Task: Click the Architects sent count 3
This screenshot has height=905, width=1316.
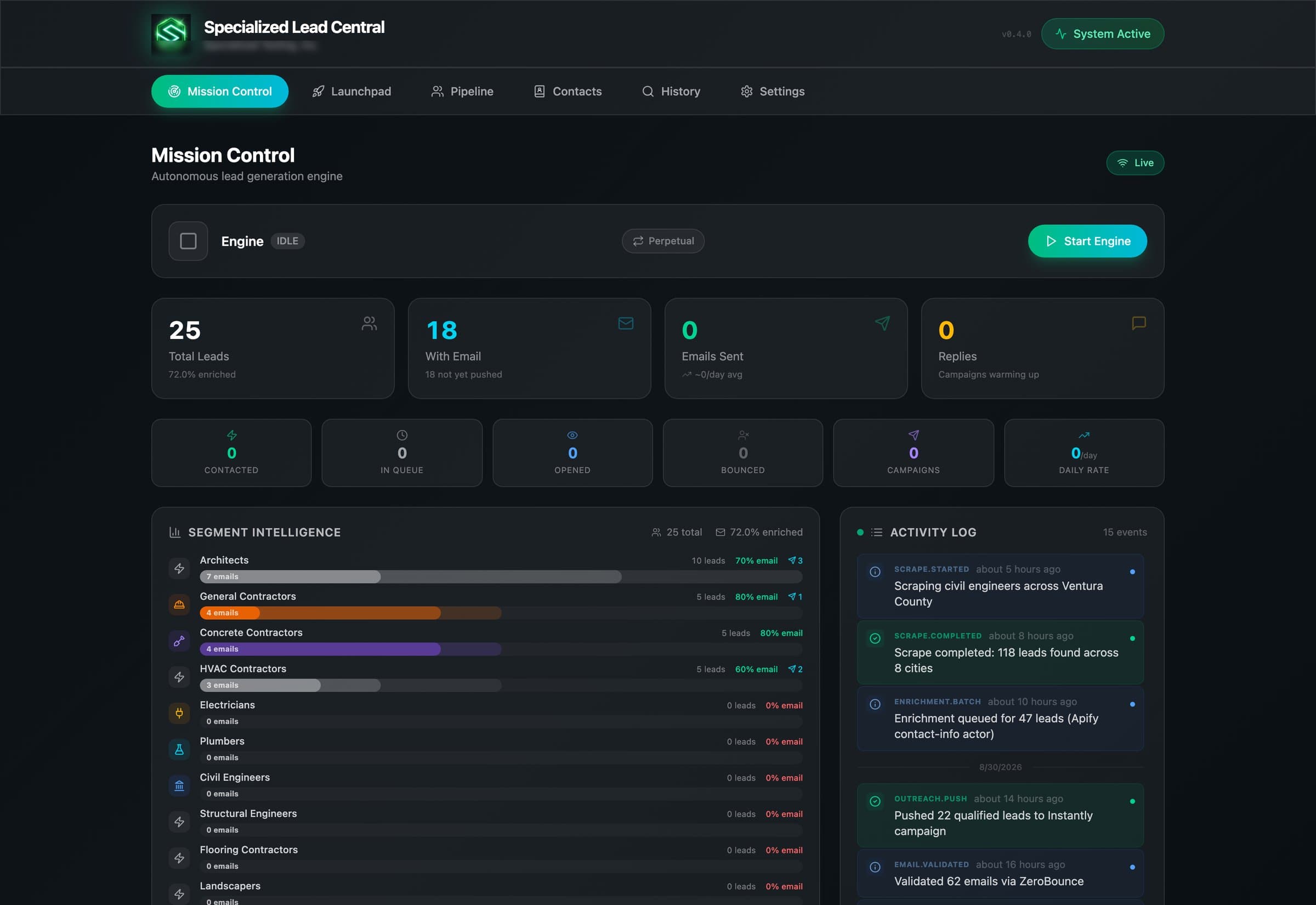Action: [x=795, y=560]
